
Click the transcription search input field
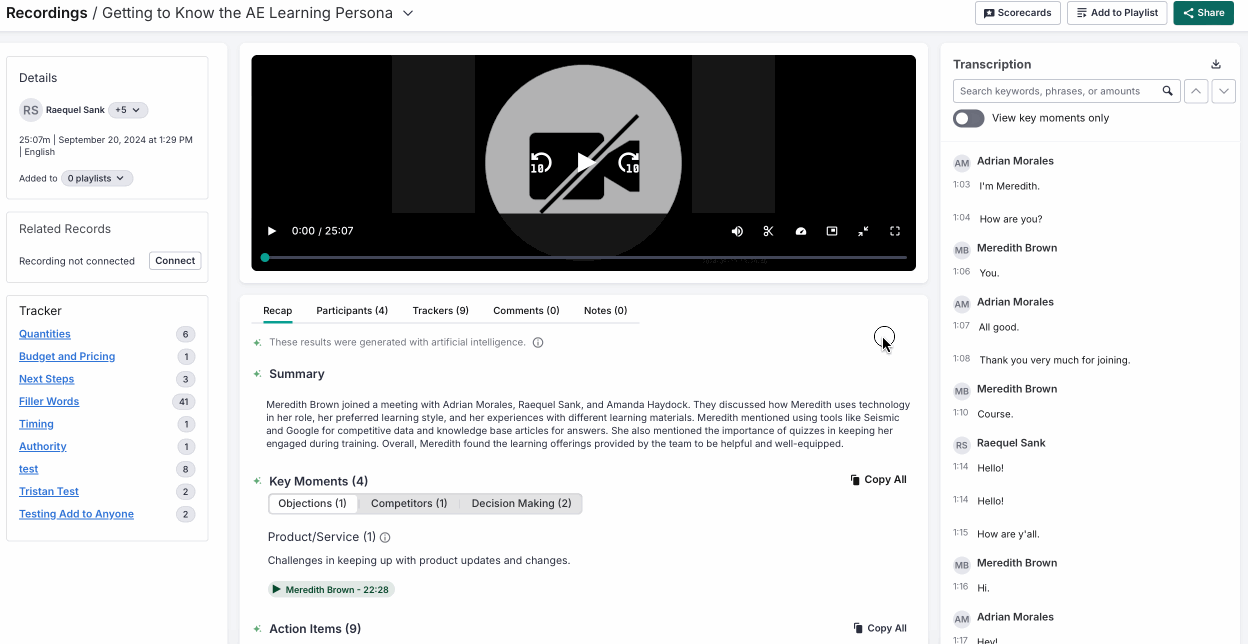(x=1050, y=90)
